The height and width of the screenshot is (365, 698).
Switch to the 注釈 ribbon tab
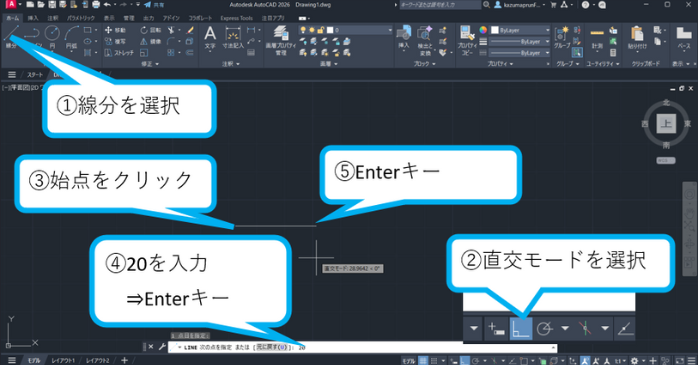53,18
